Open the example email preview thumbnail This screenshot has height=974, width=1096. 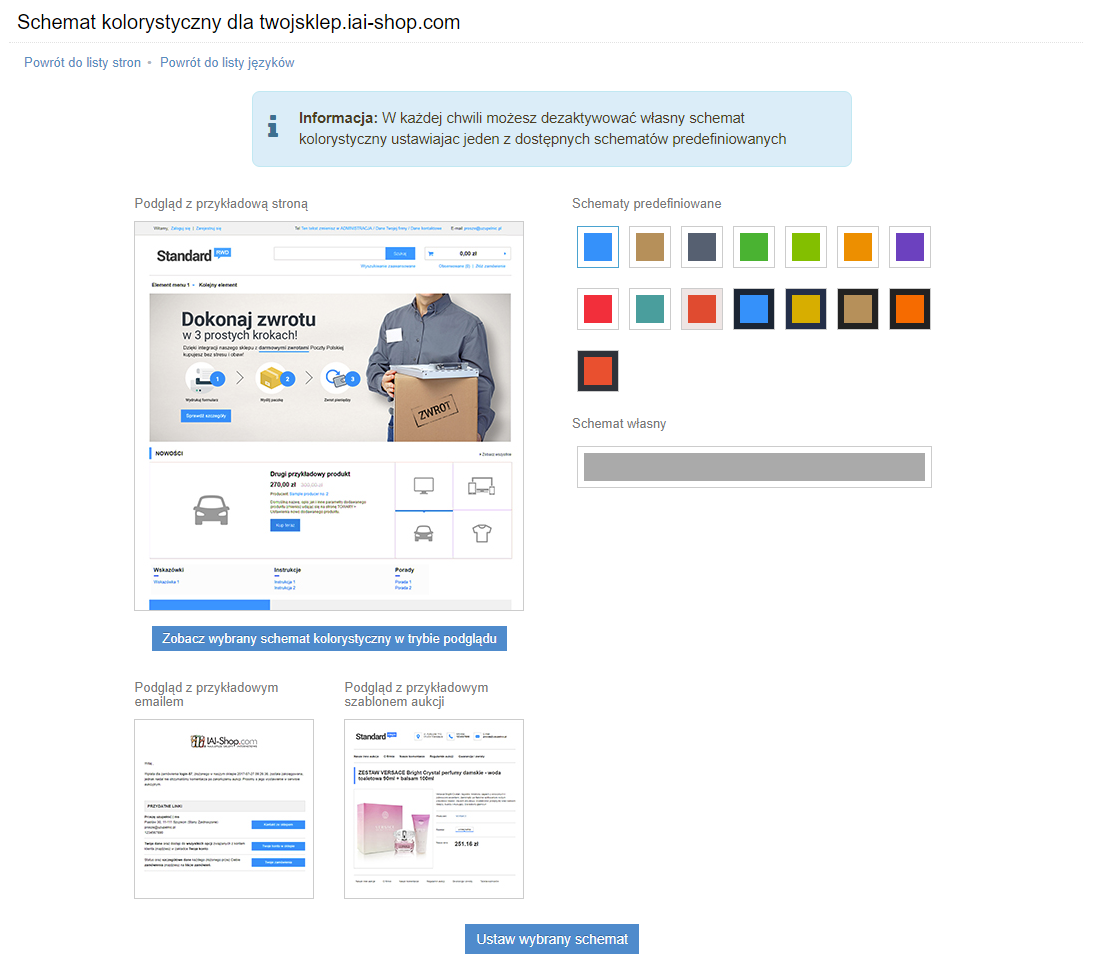point(224,809)
